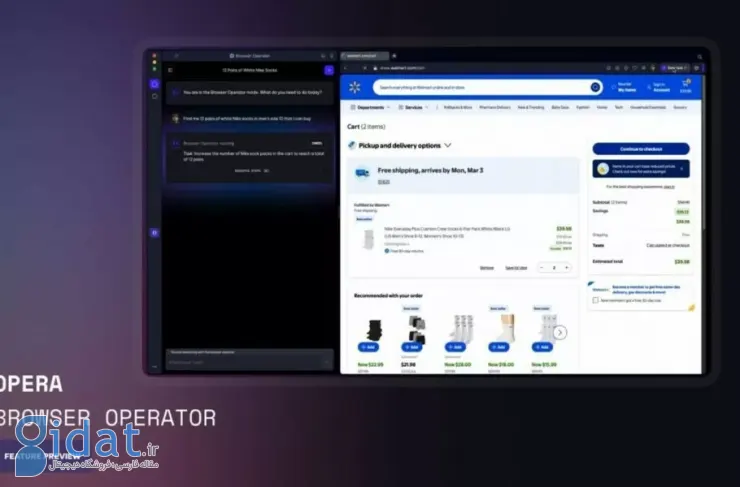Add the Now $18.00 socks item
The image size is (740, 487).
498,347
